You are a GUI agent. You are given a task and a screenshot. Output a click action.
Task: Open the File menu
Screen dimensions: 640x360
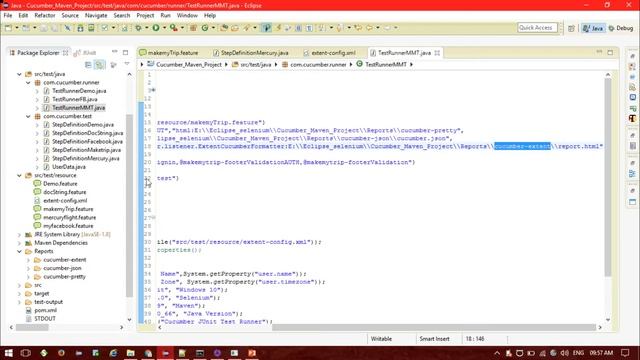tap(8, 16)
